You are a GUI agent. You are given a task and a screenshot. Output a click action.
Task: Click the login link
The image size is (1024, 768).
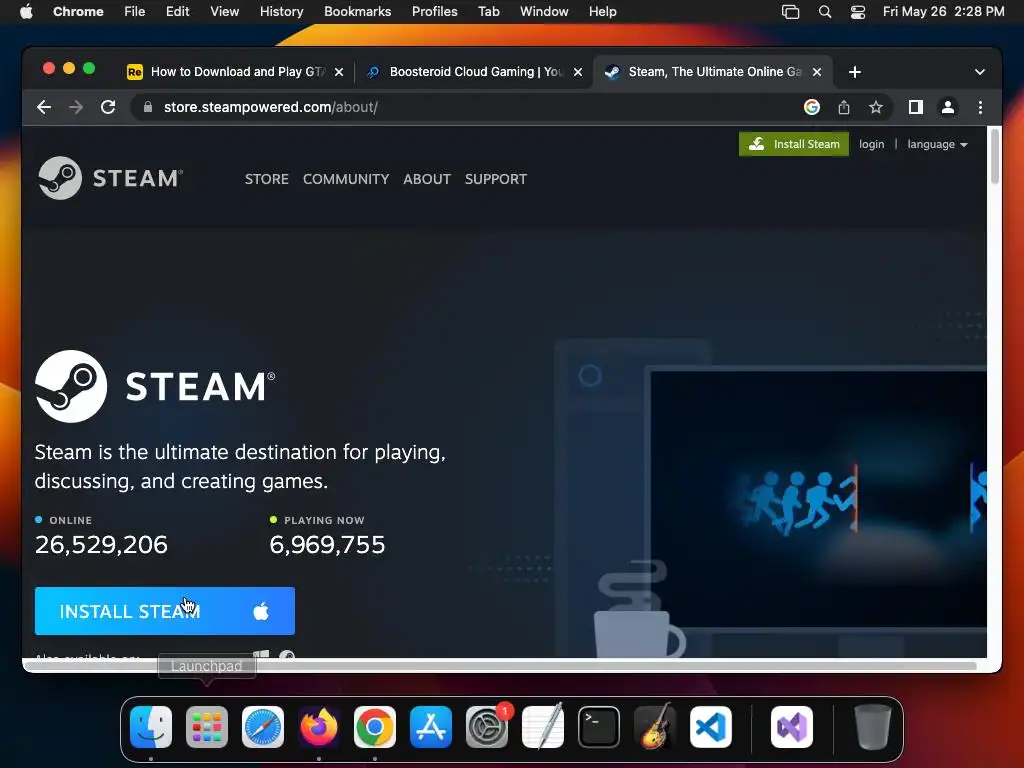pyautogui.click(x=871, y=144)
